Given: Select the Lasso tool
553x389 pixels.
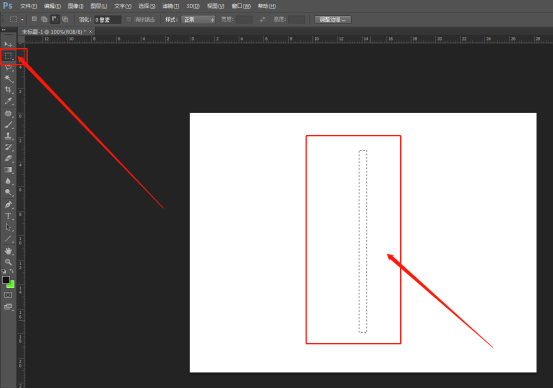Looking at the screenshot, I should [x=8, y=68].
